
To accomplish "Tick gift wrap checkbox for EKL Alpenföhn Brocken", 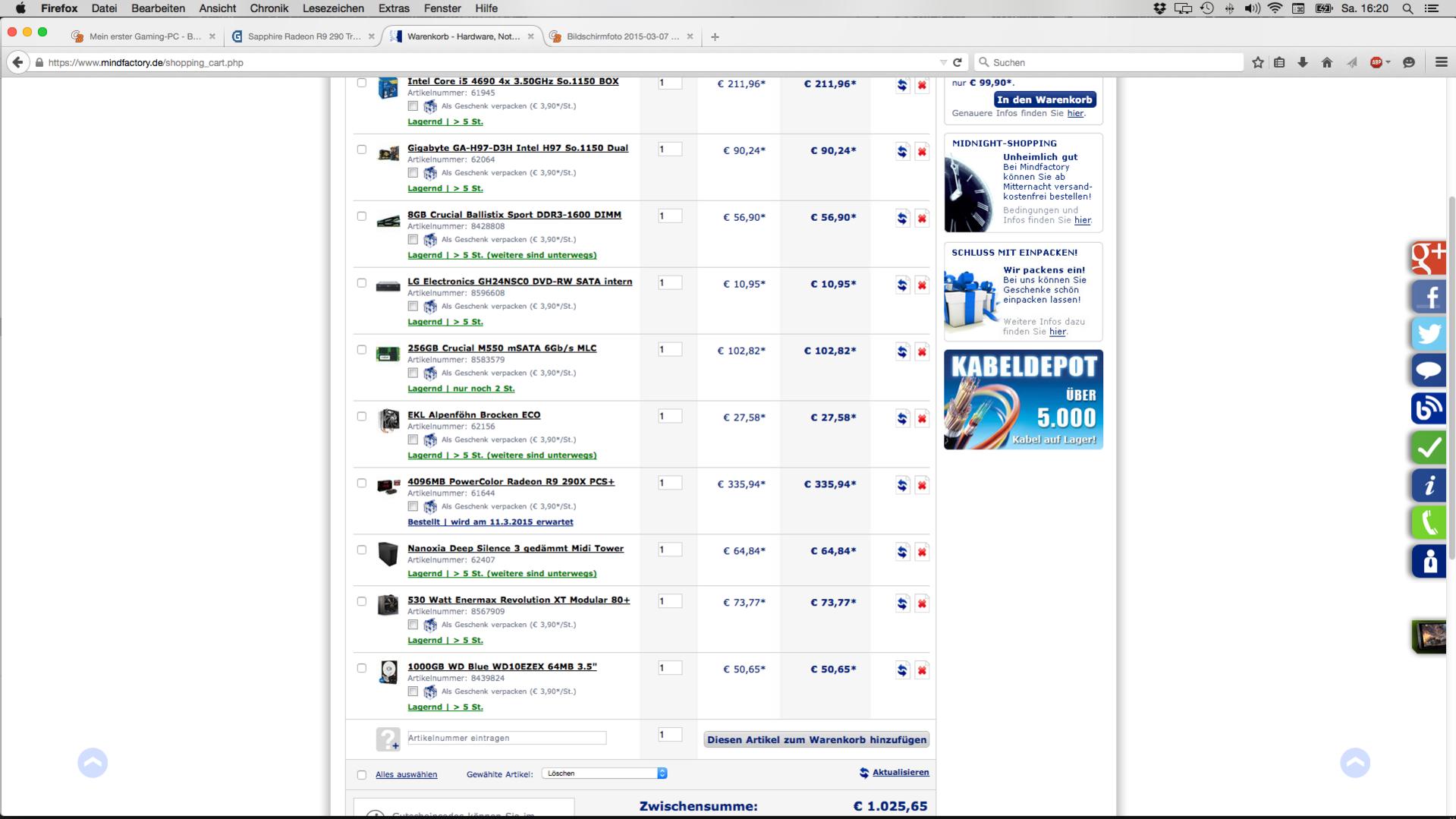I will [x=413, y=439].
